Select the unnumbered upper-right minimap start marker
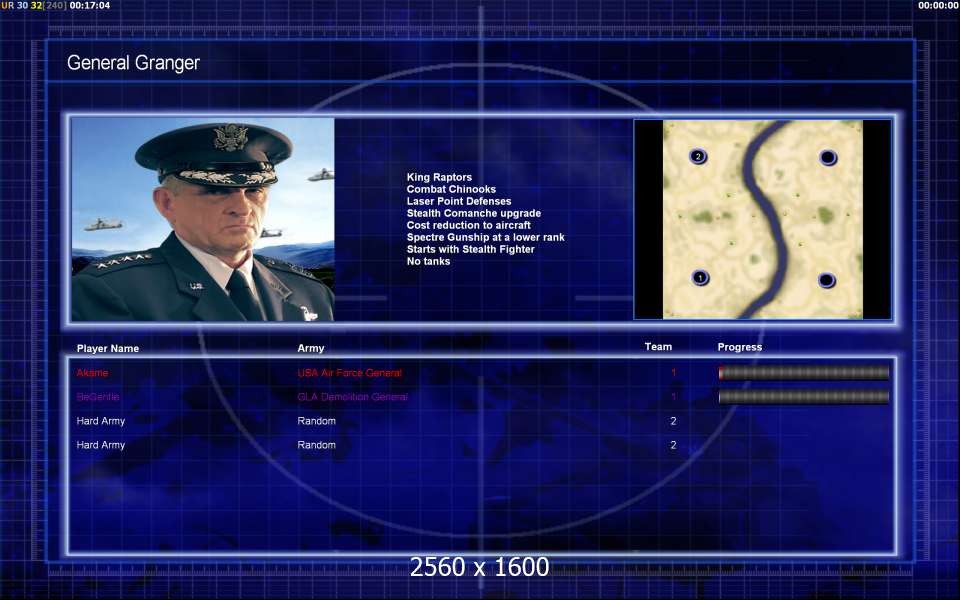The image size is (960, 600). point(828,158)
